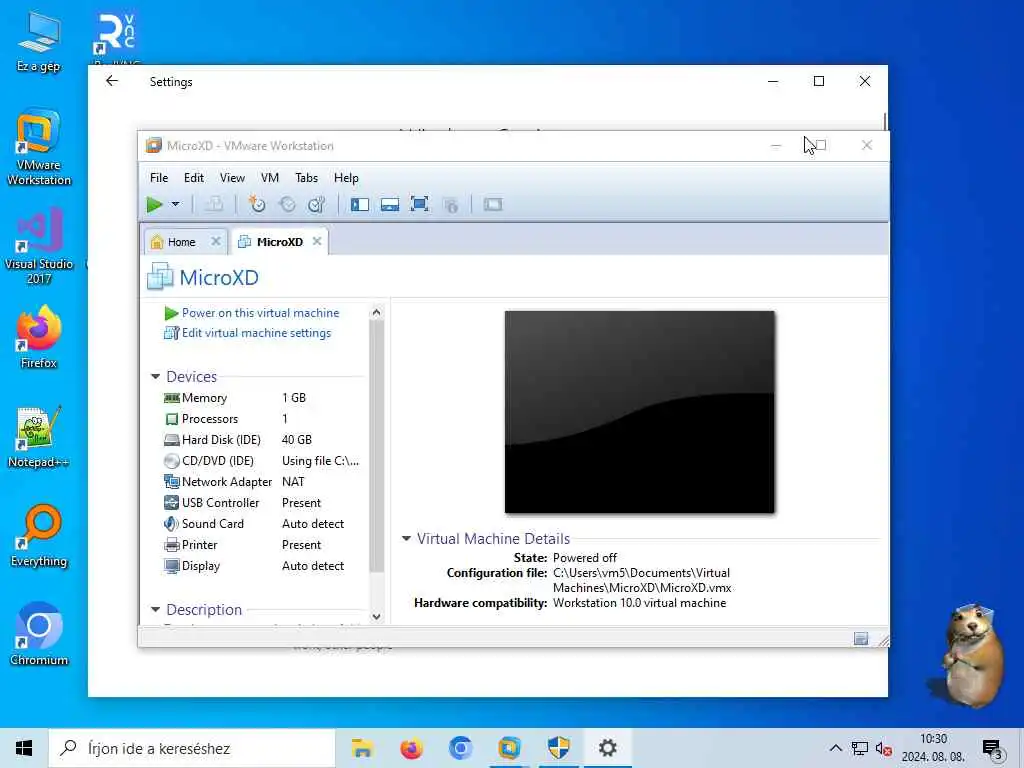Select the CD/DVD (IDE) device

(263, 460)
